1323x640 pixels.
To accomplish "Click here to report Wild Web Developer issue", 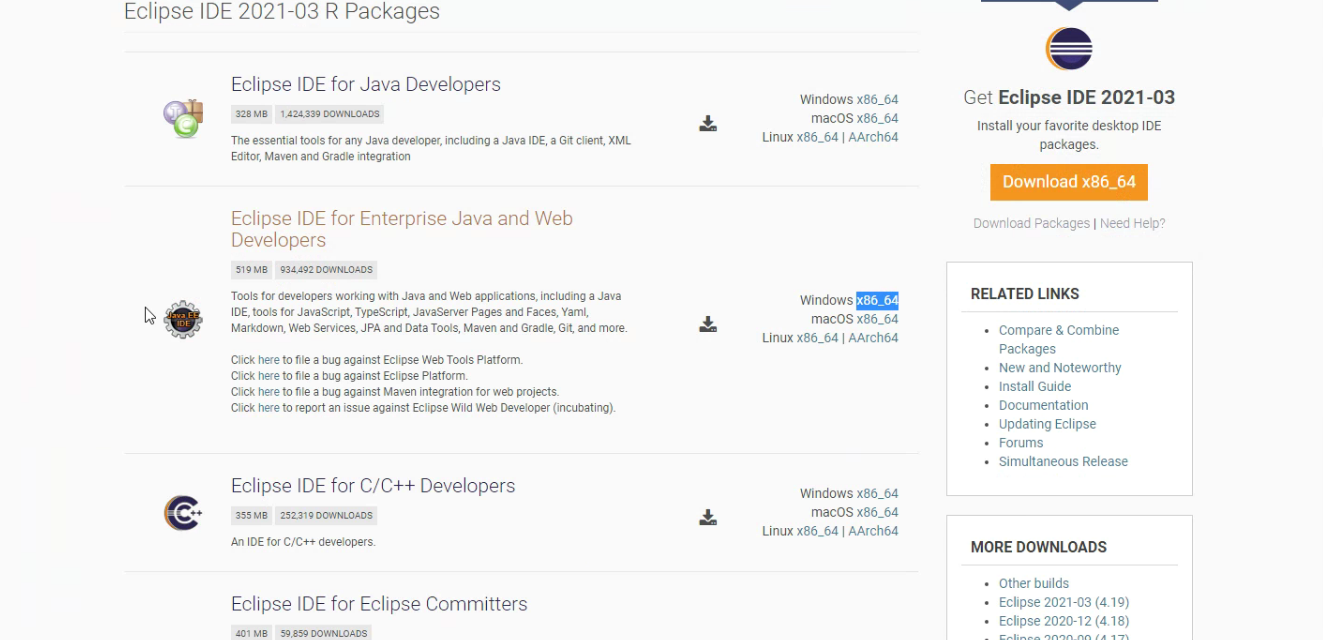I will coord(269,408).
